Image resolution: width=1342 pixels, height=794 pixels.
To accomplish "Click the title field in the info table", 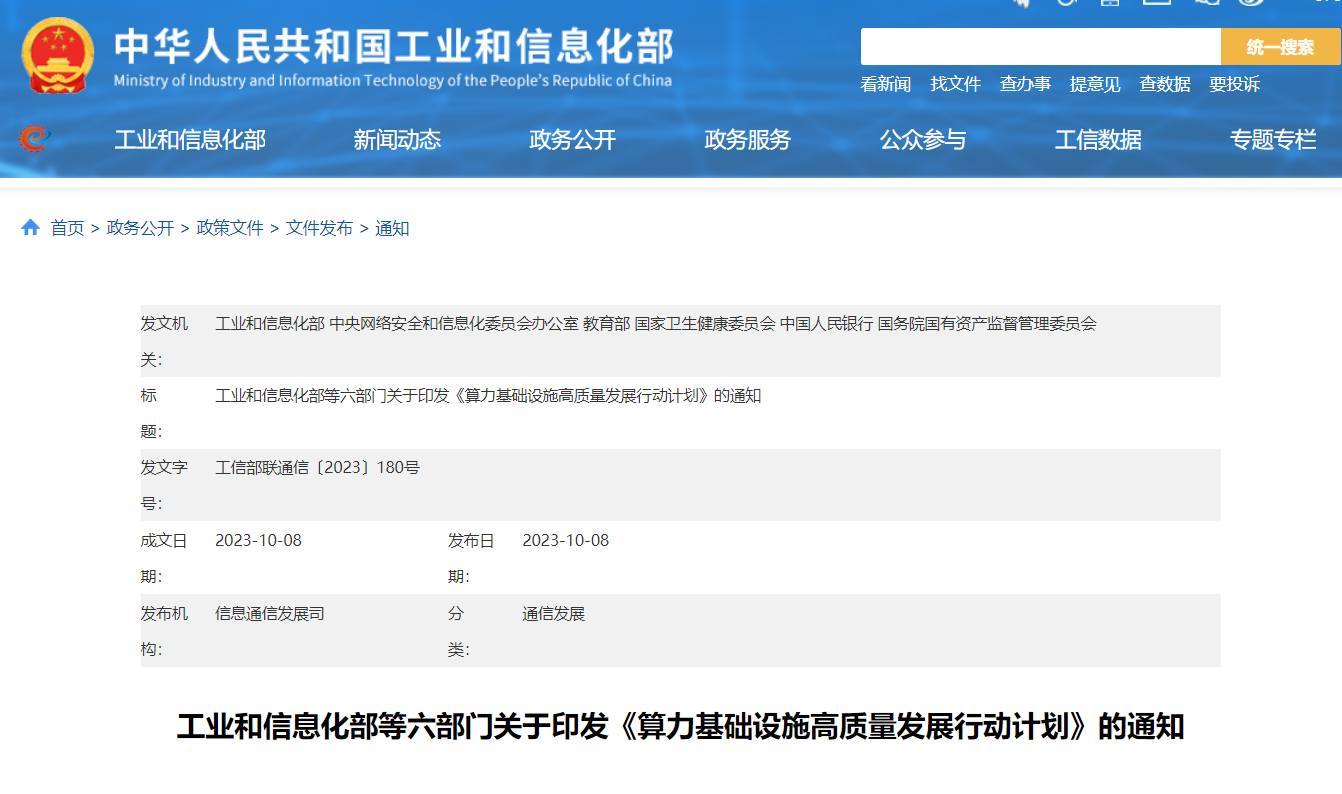I will pos(488,395).
